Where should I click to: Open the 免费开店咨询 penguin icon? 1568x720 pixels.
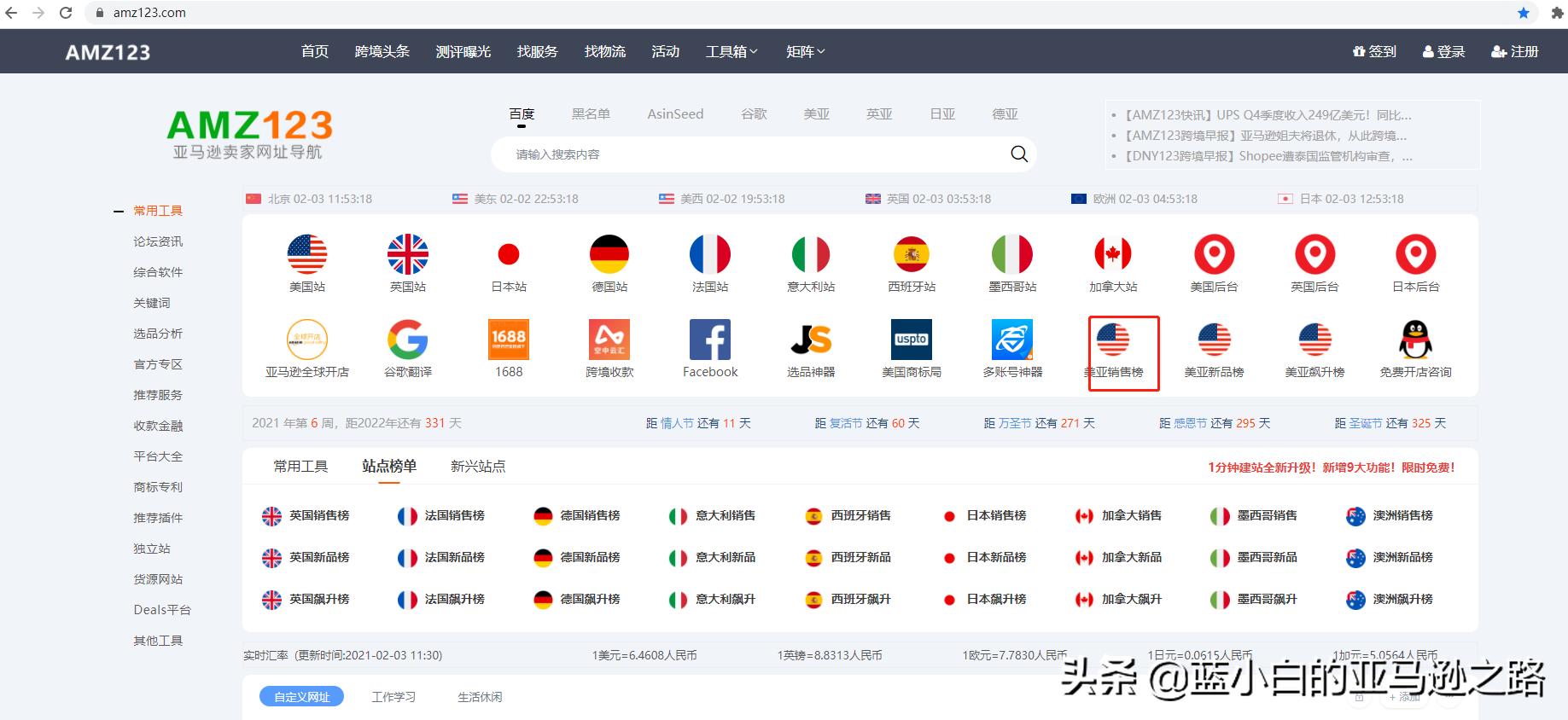1415,340
